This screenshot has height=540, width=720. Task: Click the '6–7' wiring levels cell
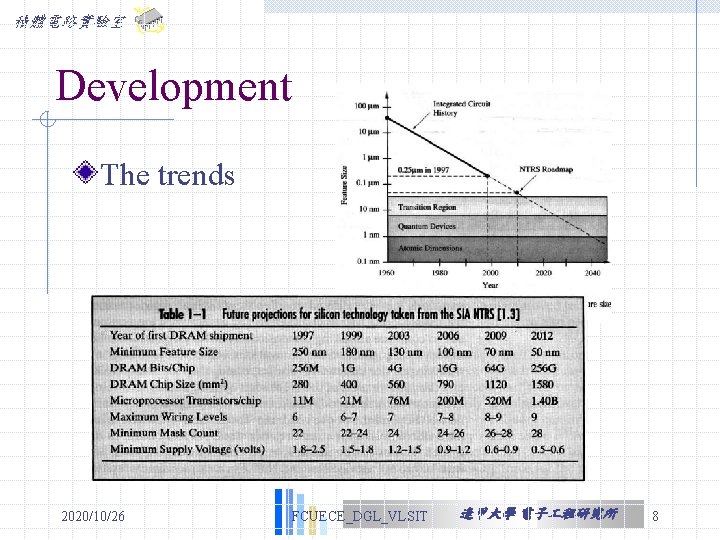(x=349, y=417)
